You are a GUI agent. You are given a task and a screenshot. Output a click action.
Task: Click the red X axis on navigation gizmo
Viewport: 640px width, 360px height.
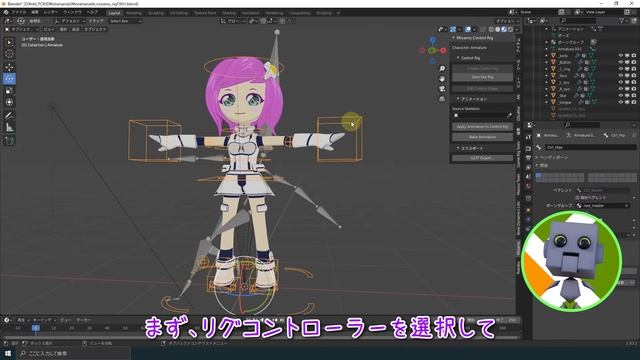[443, 50]
